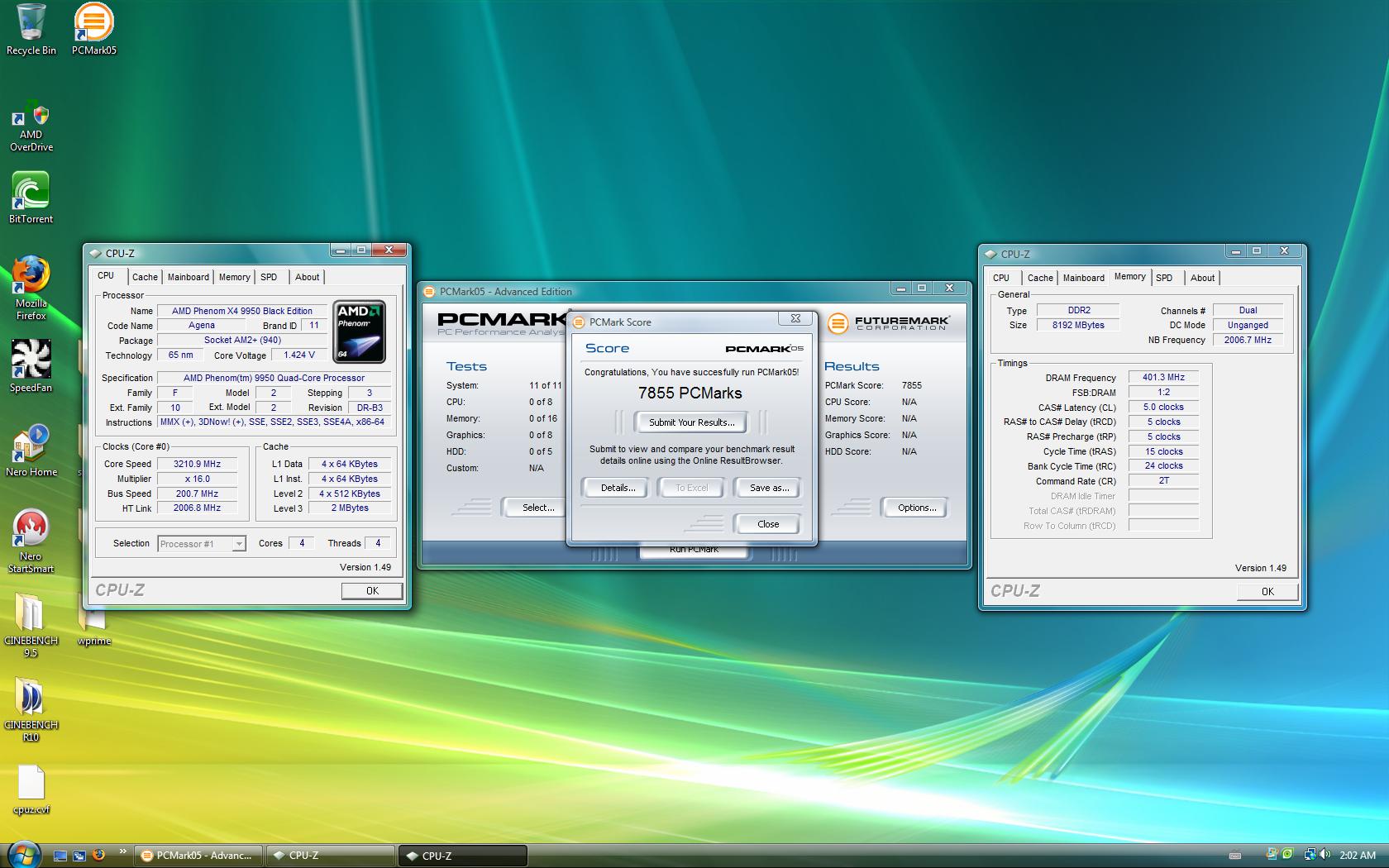Select the AMD OverDrive desktop icon
The width and height of the screenshot is (1389, 868).
tap(31, 127)
